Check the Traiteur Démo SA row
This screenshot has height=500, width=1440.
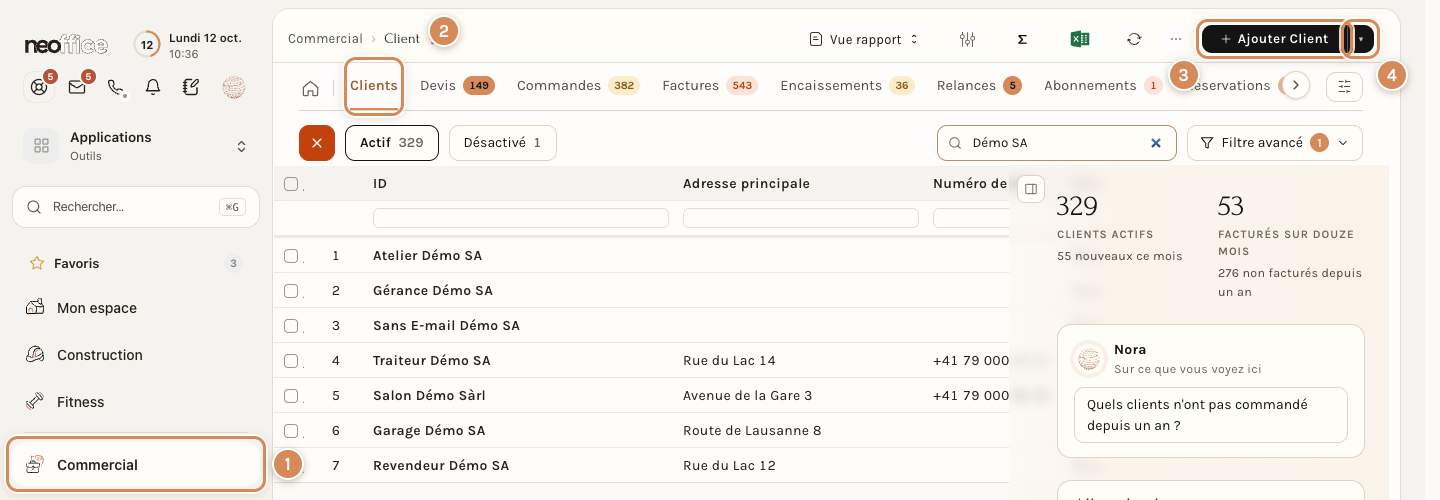click(291, 361)
